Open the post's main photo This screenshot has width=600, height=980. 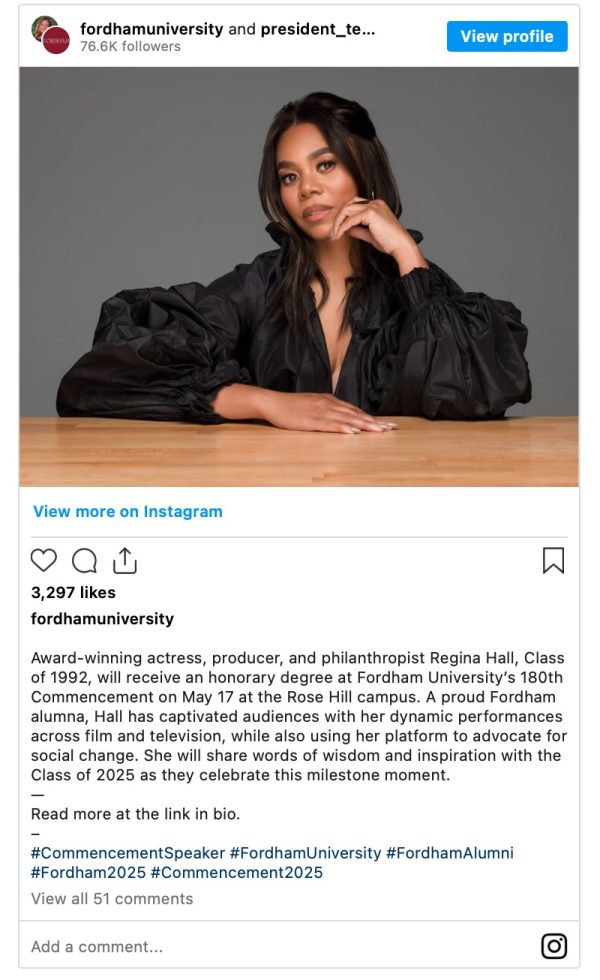pyautogui.click(x=299, y=276)
